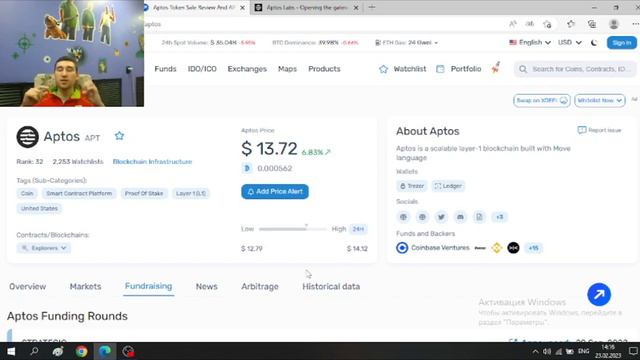The image size is (640, 360).
Task: Open Aptos Discord social icon
Action: (x=460, y=217)
